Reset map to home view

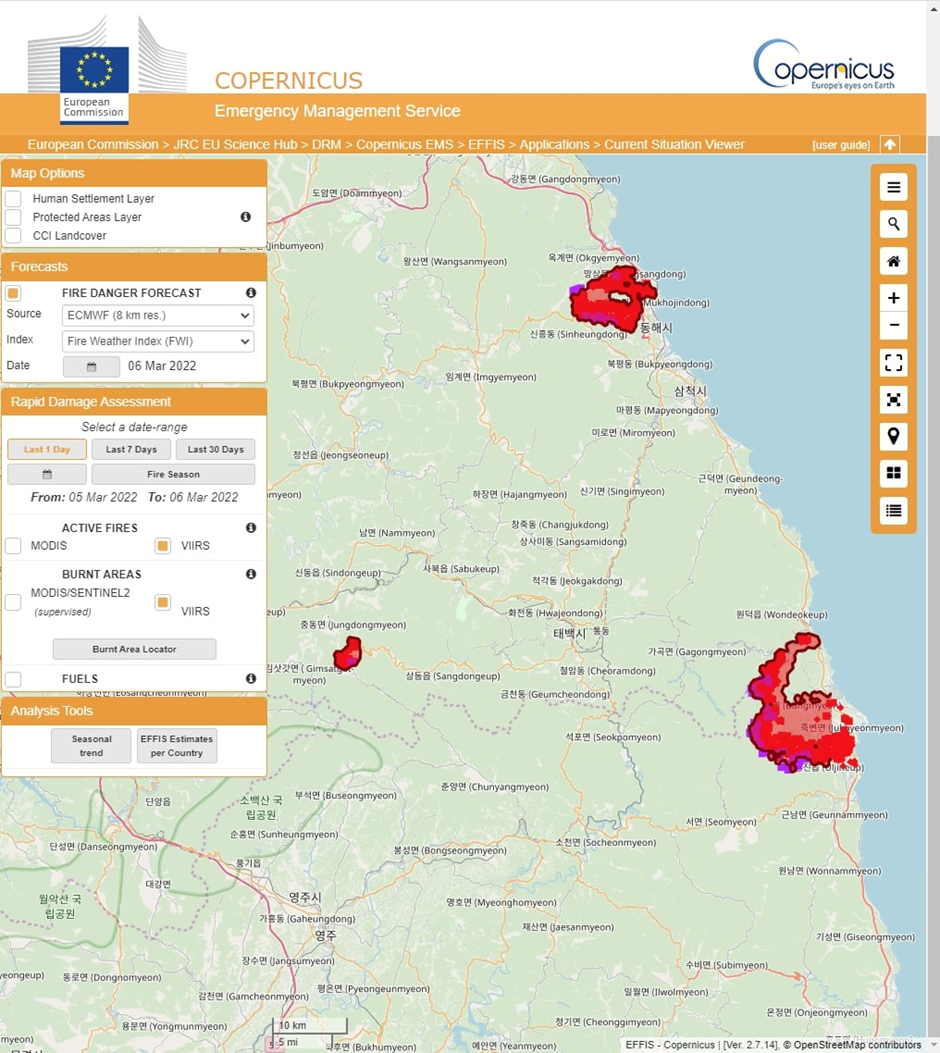point(893,261)
